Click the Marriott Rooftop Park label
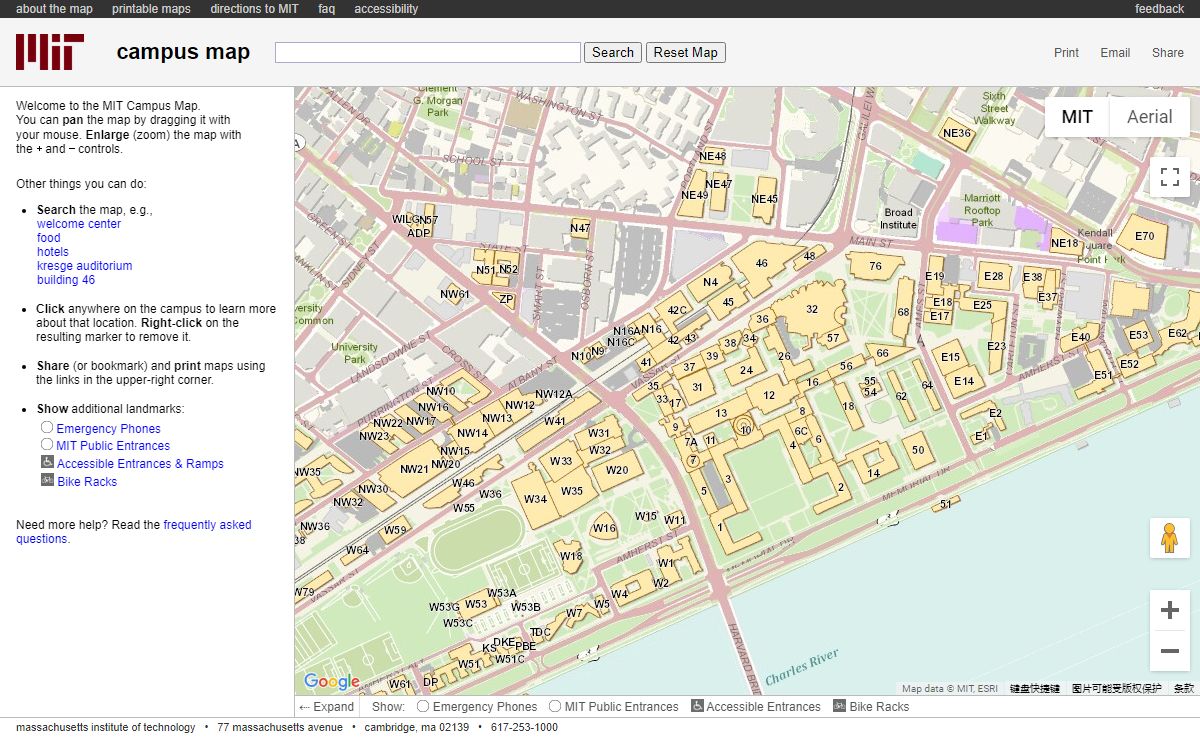 tap(981, 210)
